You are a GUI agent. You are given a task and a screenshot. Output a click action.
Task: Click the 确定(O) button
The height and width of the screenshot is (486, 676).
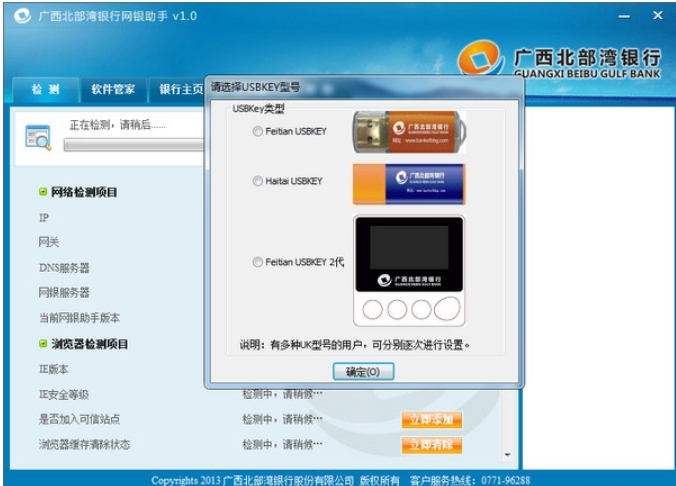pyautogui.click(x=363, y=372)
